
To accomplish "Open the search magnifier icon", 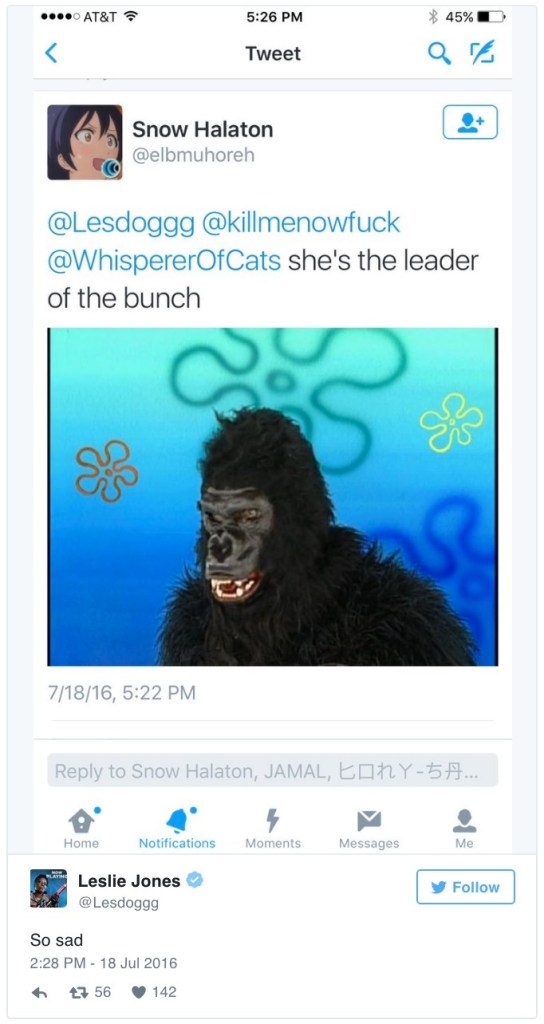I will pyautogui.click(x=440, y=54).
